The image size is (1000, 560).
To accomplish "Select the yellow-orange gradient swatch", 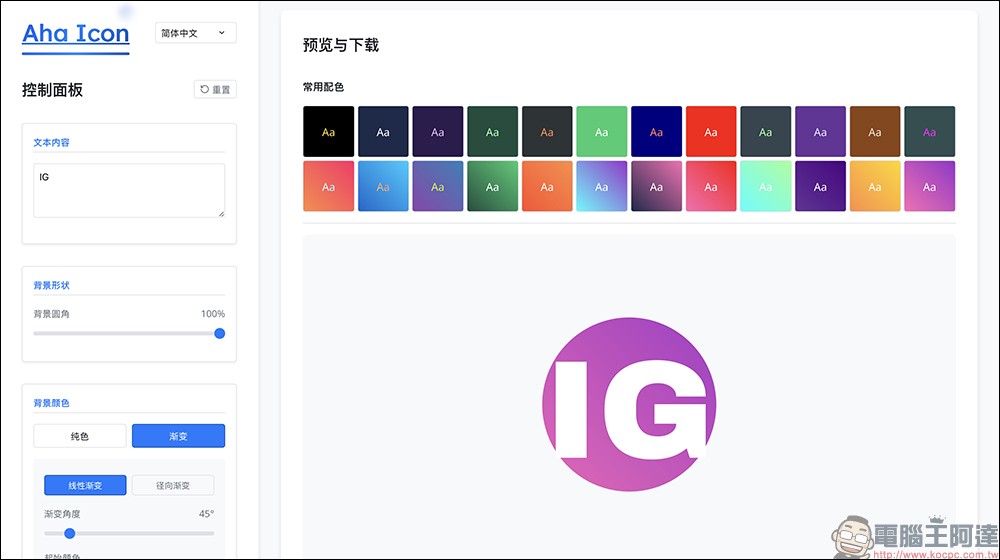I will click(875, 186).
